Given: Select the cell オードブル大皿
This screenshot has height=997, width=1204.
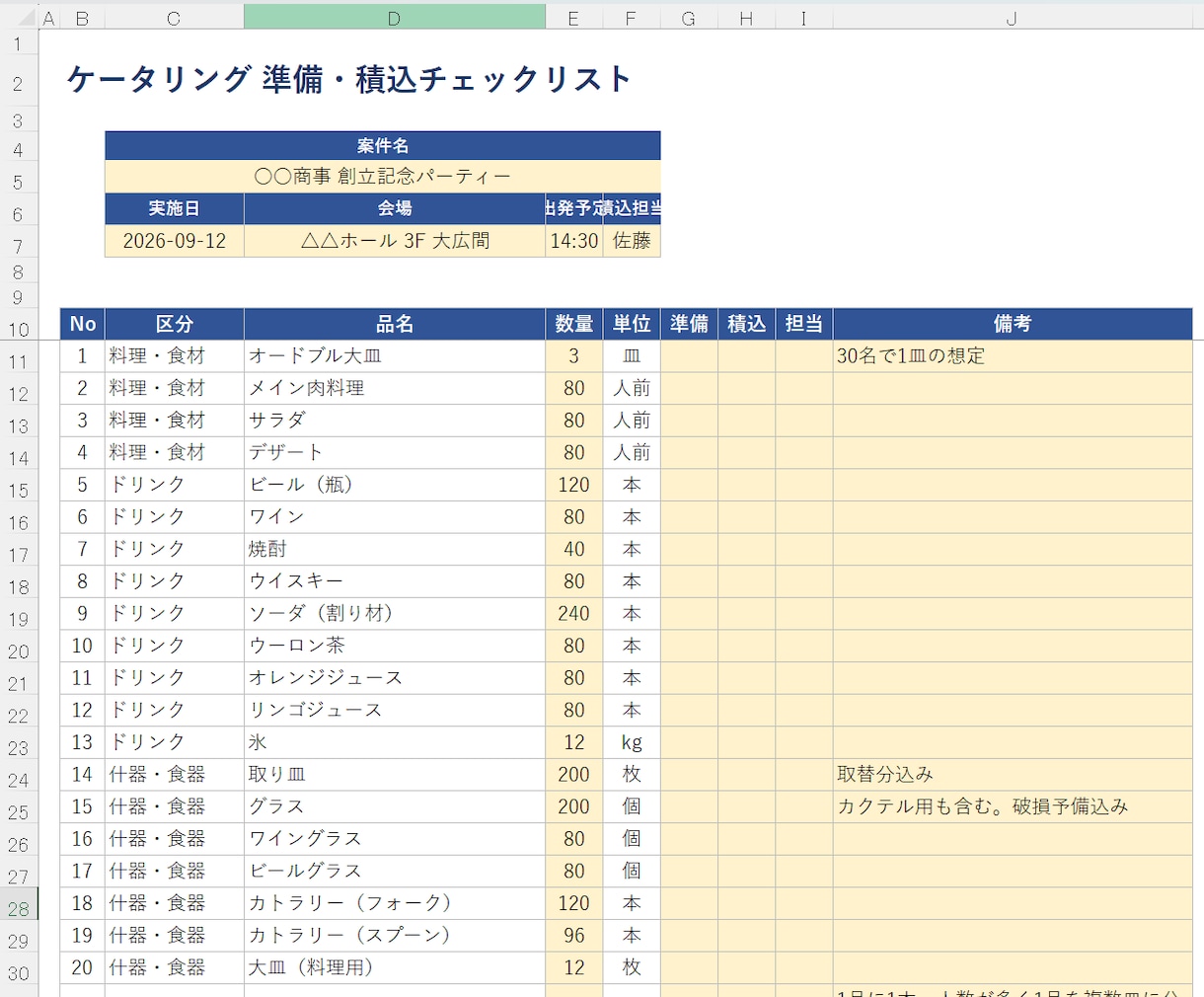Looking at the screenshot, I should (395, 356).
